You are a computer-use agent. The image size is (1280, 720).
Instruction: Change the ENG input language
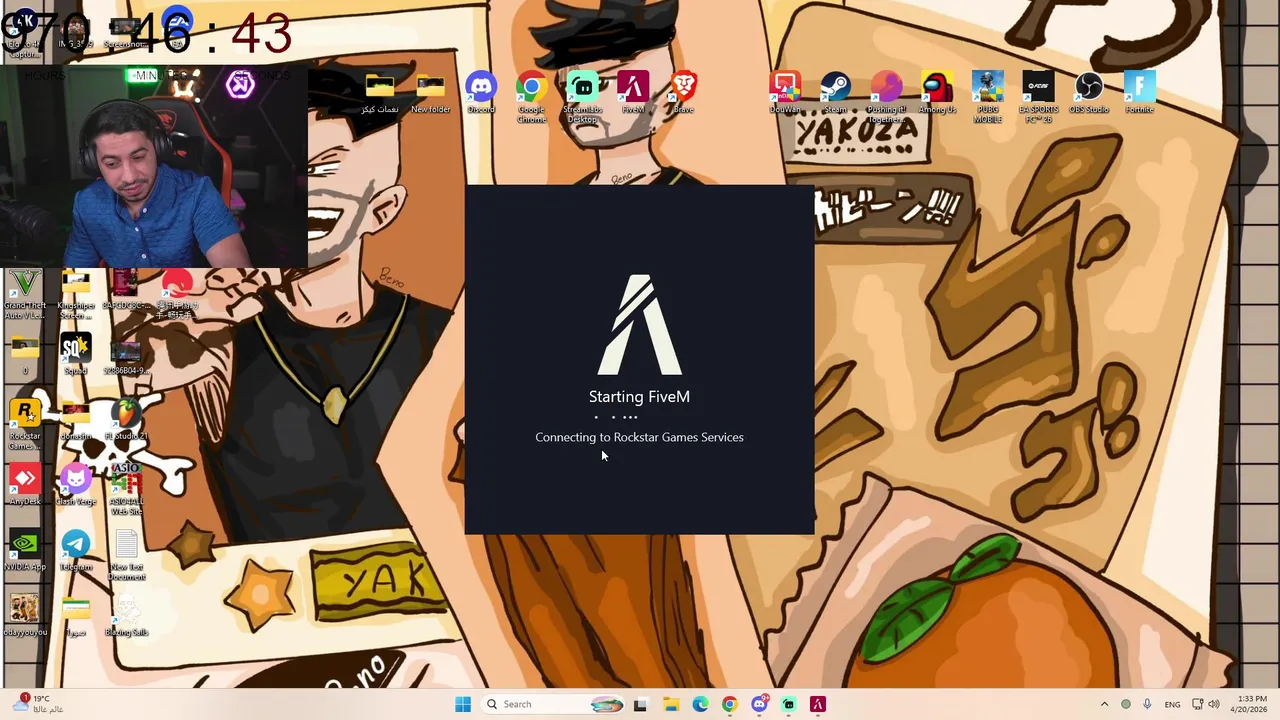[x=1173, y=704]
